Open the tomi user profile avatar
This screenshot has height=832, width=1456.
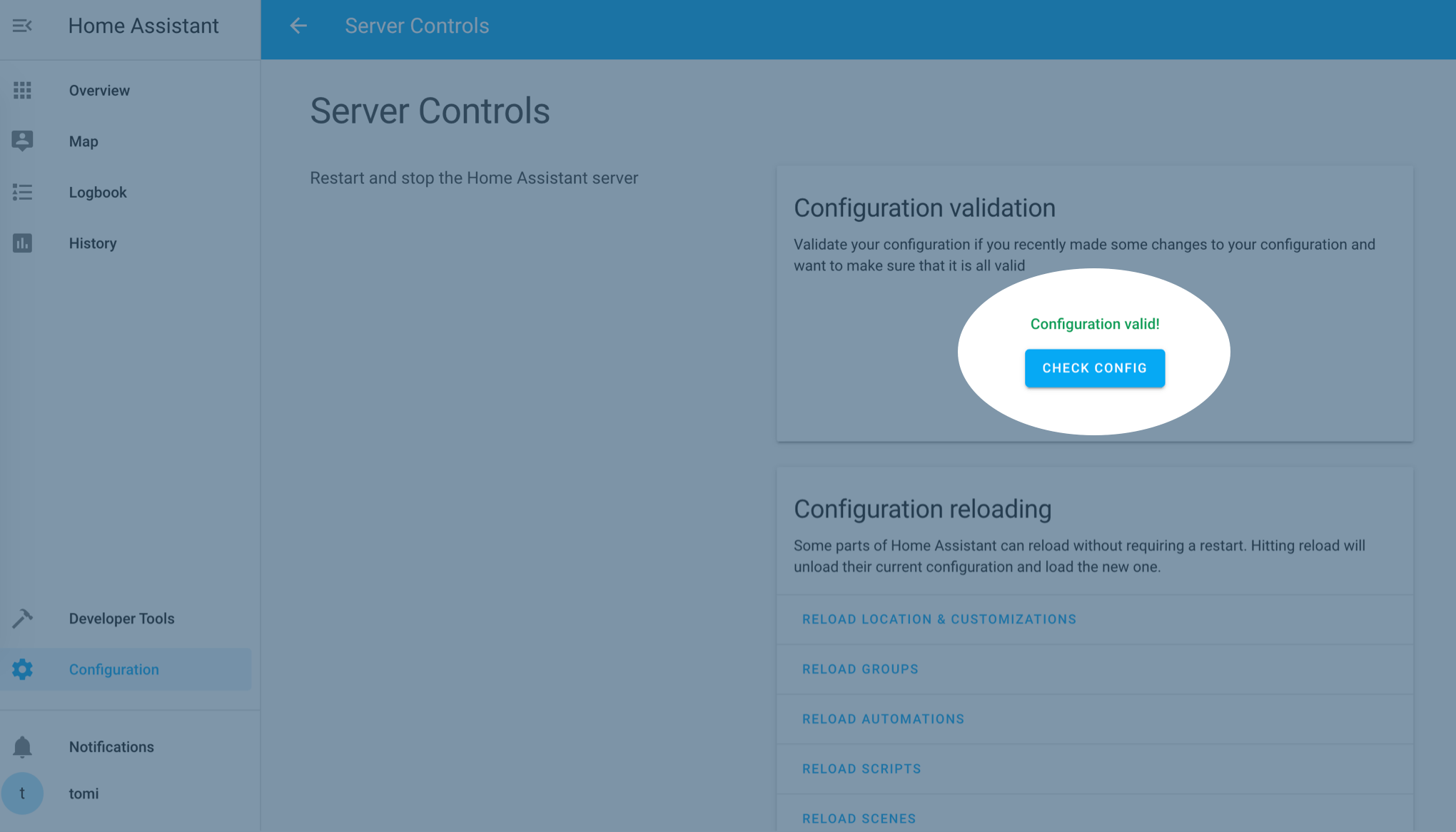[x=24, y=793]
